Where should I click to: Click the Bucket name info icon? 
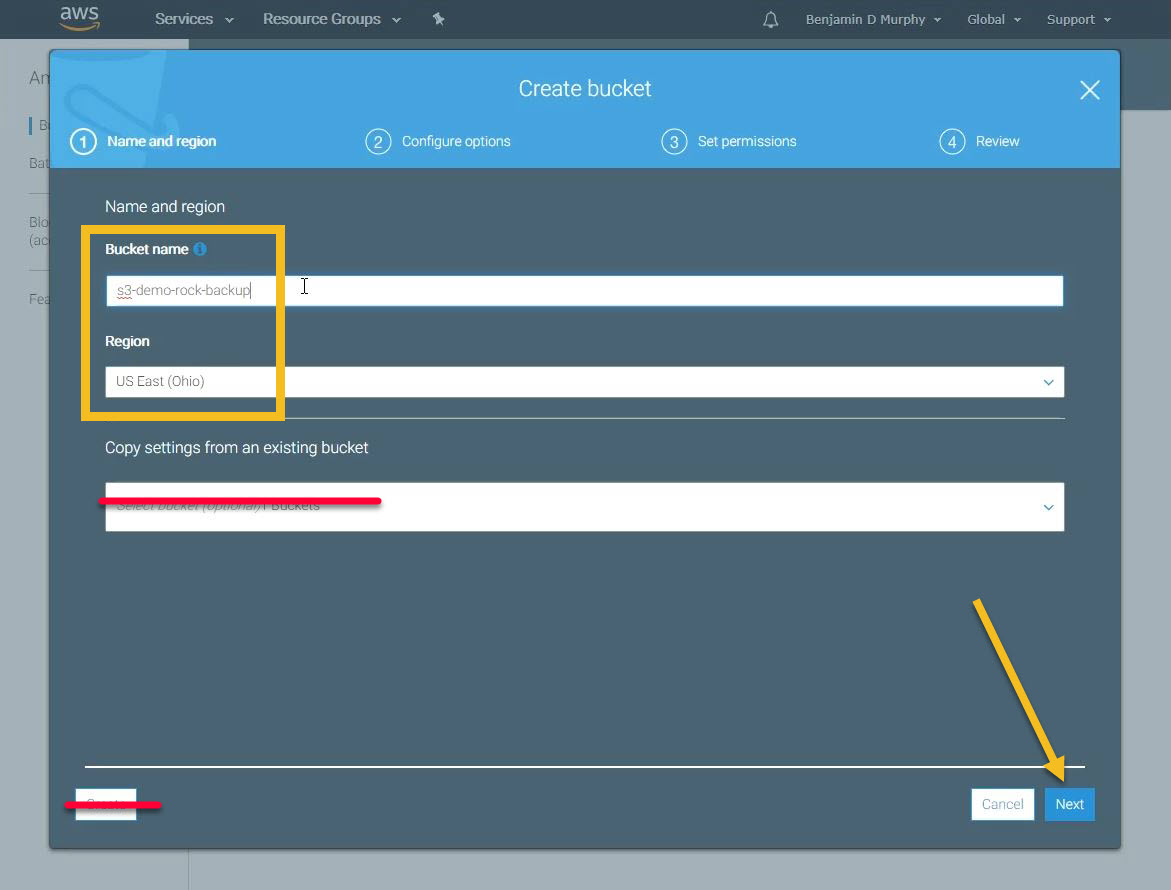tap(200, 249)
